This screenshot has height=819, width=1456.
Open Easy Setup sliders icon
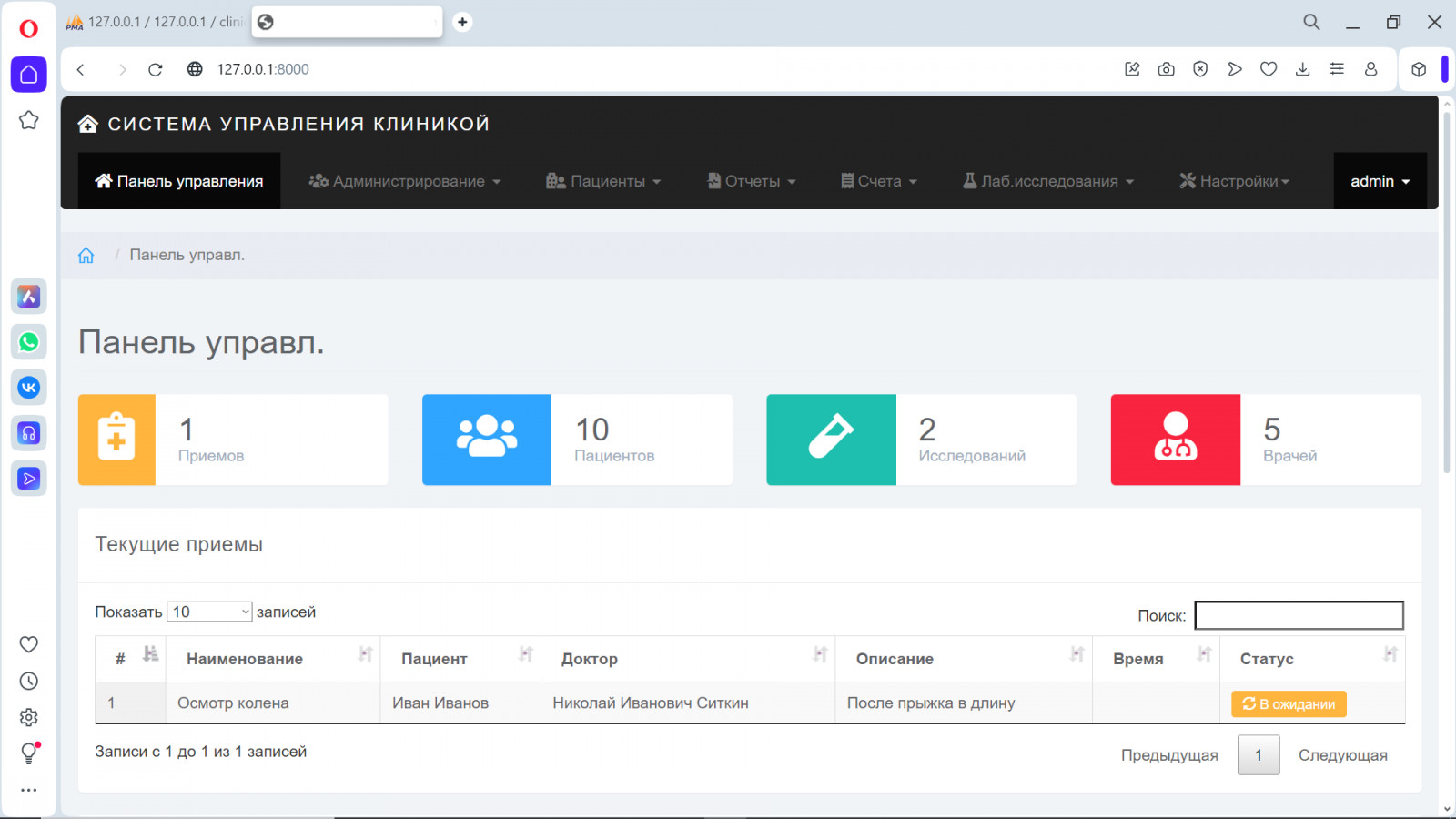pyautogui.click(x=1337, y=69)
